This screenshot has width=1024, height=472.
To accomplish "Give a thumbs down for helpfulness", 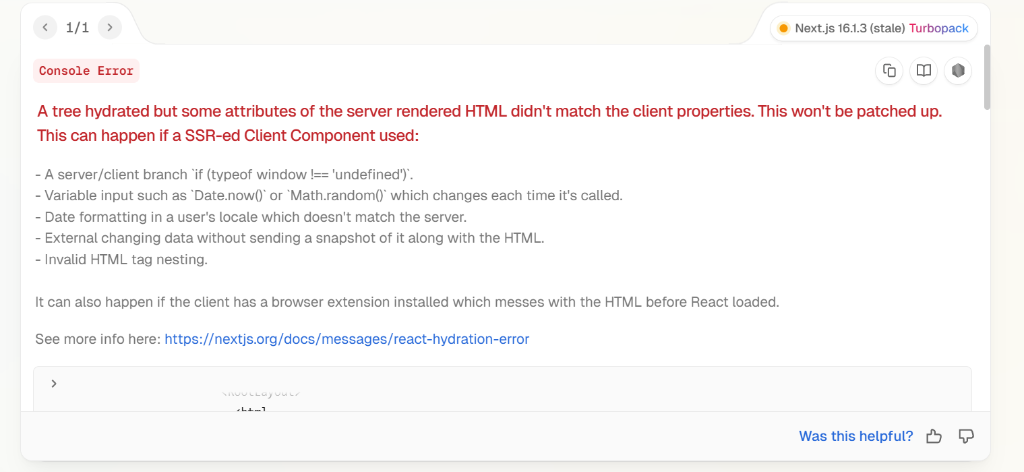I will (966, 436).
